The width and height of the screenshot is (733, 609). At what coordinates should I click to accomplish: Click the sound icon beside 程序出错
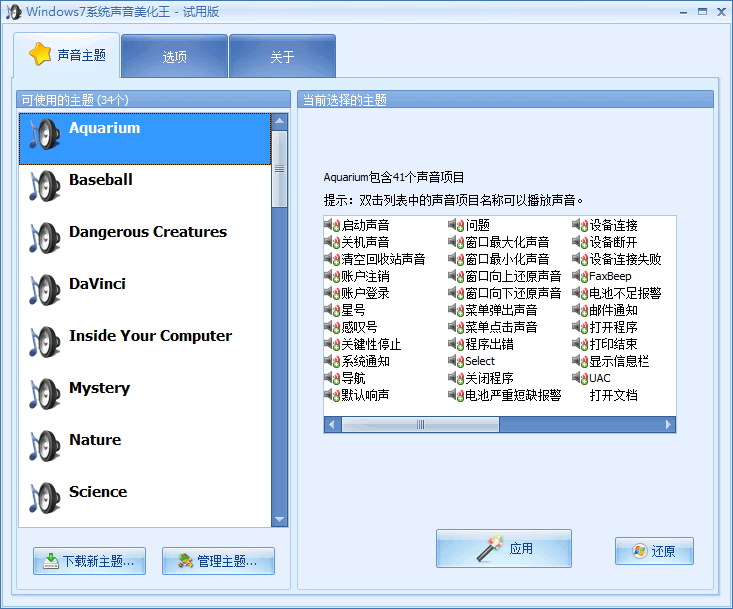[456, 344]
